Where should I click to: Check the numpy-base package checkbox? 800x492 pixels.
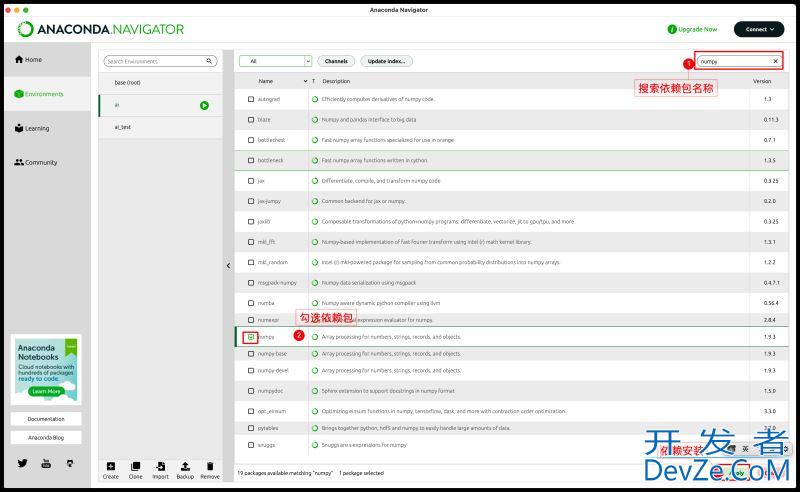coord(251,354)
